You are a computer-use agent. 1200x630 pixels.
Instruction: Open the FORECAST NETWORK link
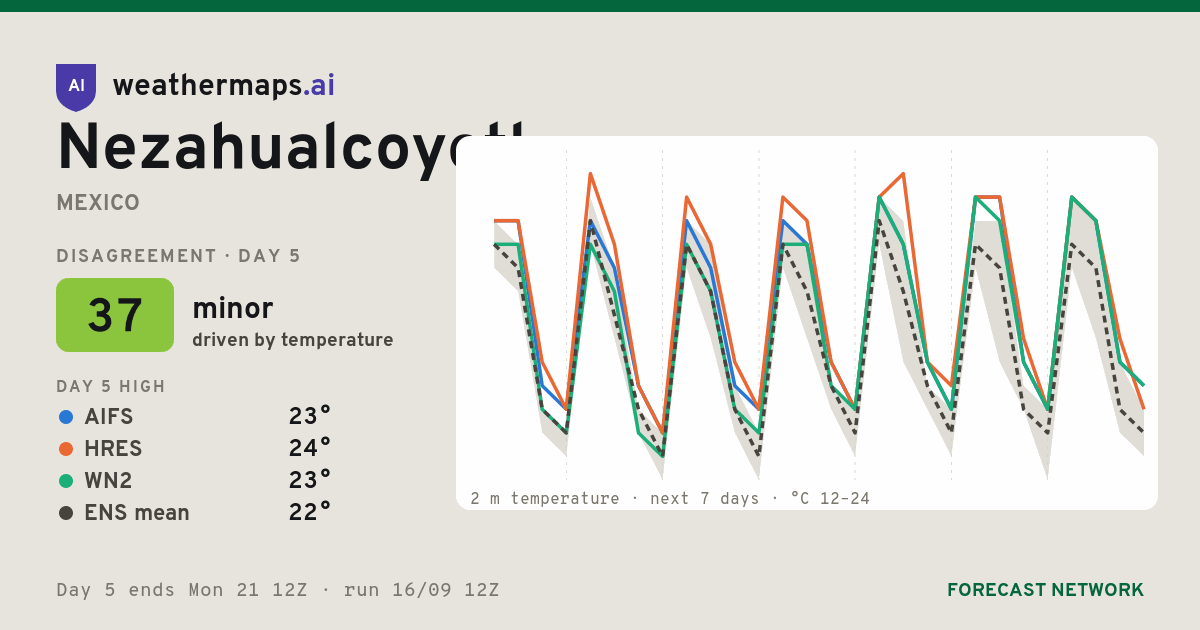point(1046,590)
